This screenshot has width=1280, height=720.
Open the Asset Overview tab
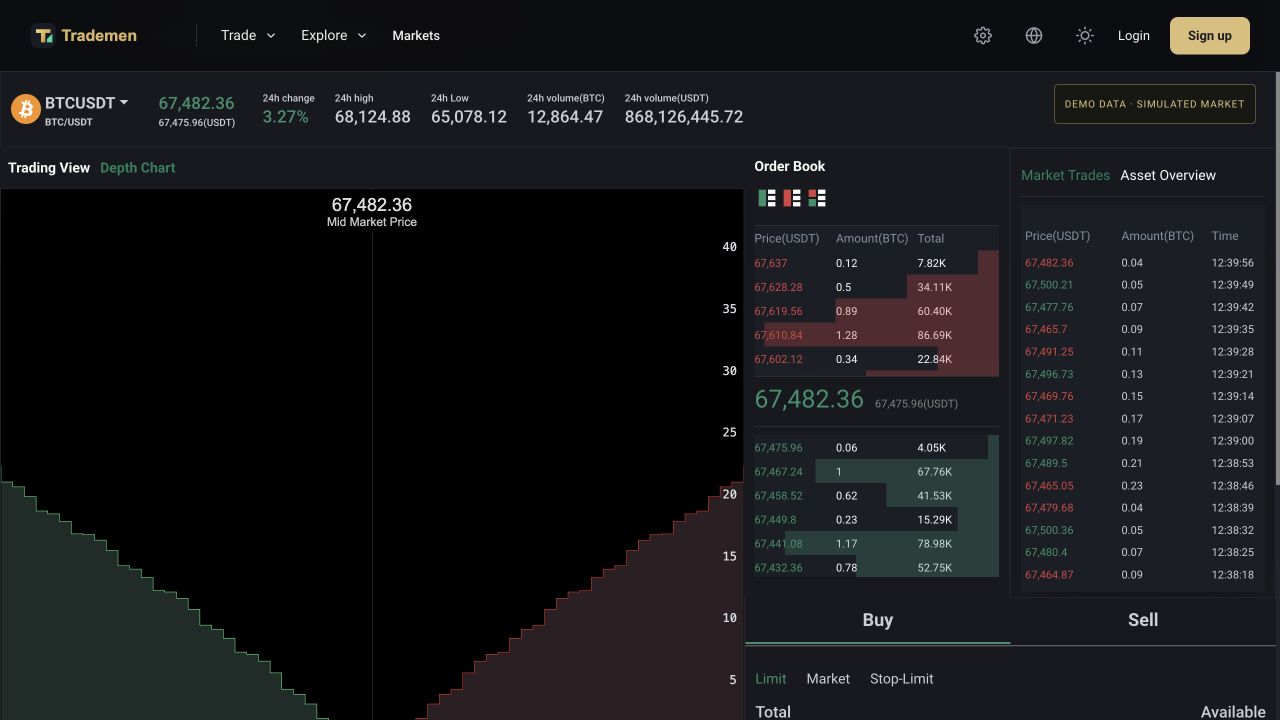point(1168,175)
